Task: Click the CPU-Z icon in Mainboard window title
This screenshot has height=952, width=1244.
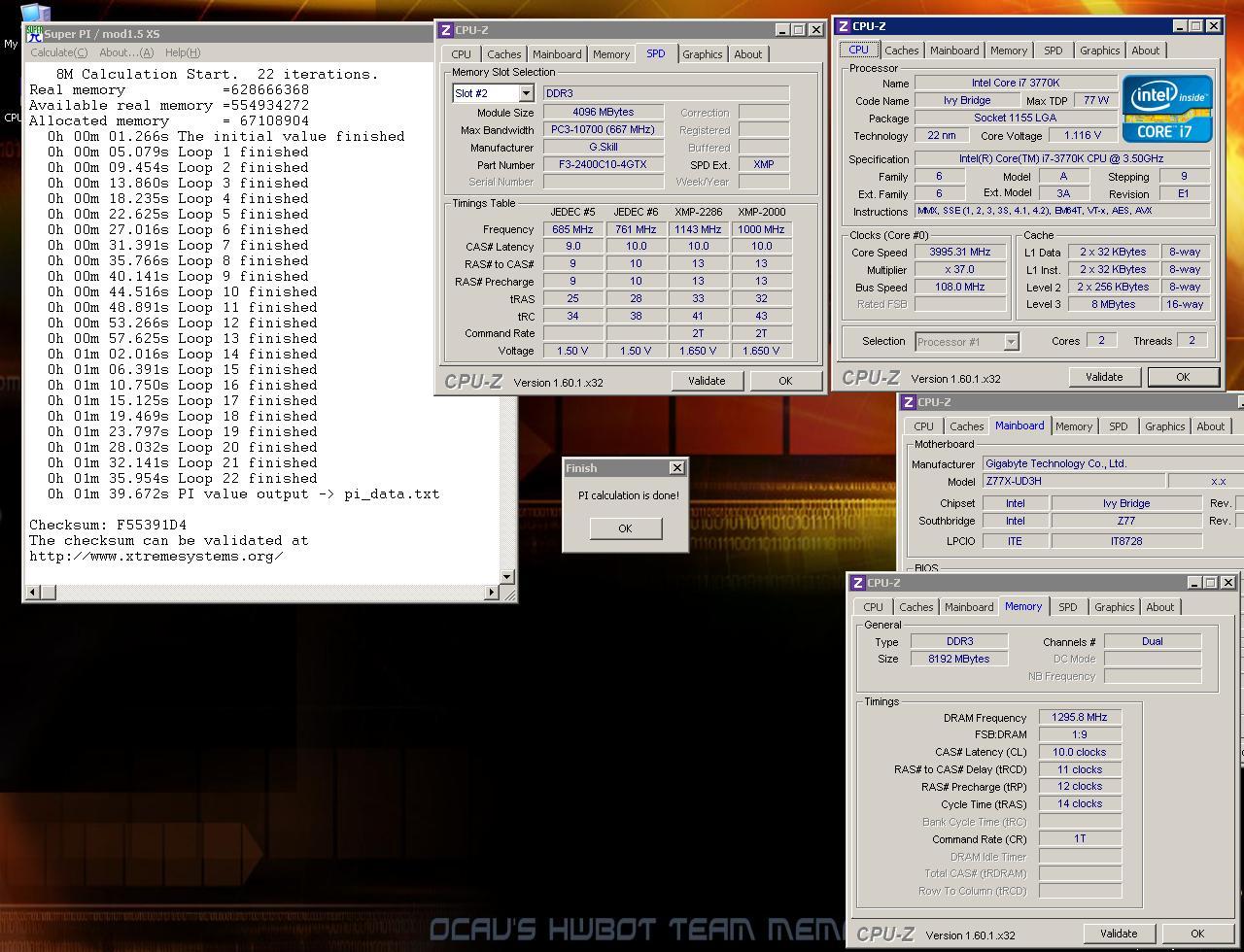Action: coord(908,402)
